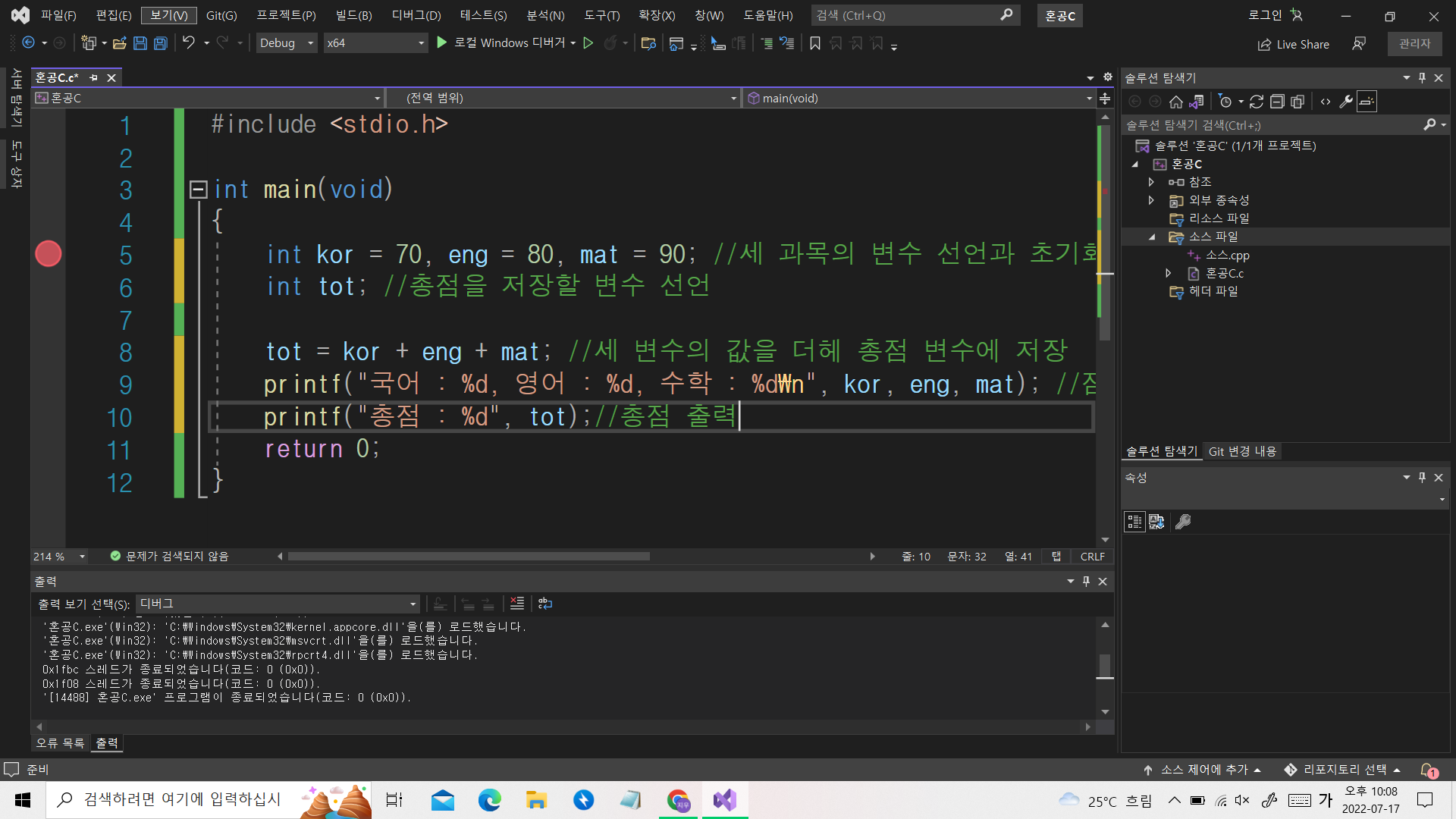
Task: Toggle word wrap in output pane
Action: 545,604
